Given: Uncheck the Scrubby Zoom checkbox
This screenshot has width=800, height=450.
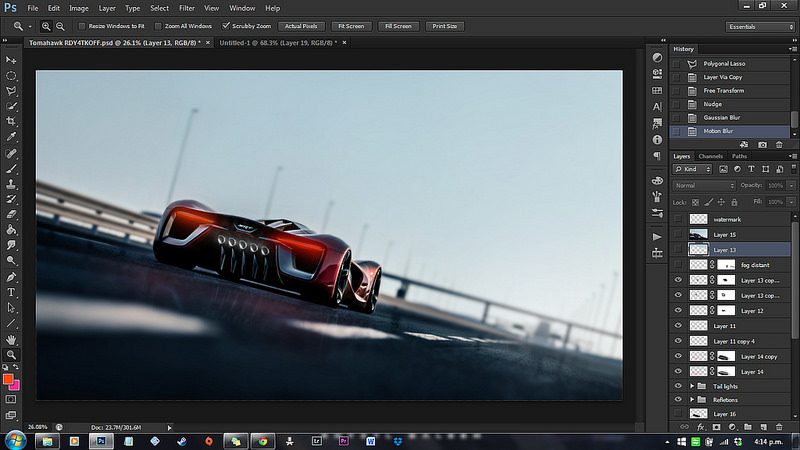Looking at the screenshot, I should pos(226,26).
